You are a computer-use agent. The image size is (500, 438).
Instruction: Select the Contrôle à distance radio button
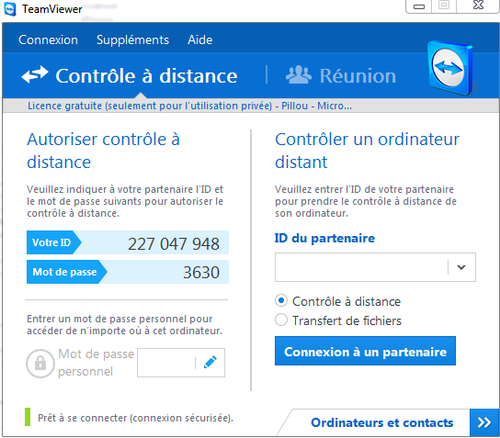281,301
